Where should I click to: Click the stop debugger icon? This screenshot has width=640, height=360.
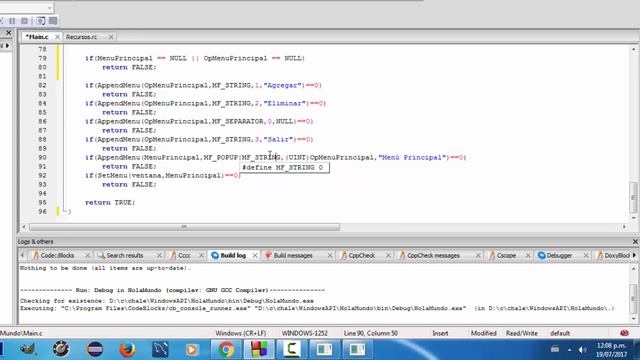pos(24,21)
